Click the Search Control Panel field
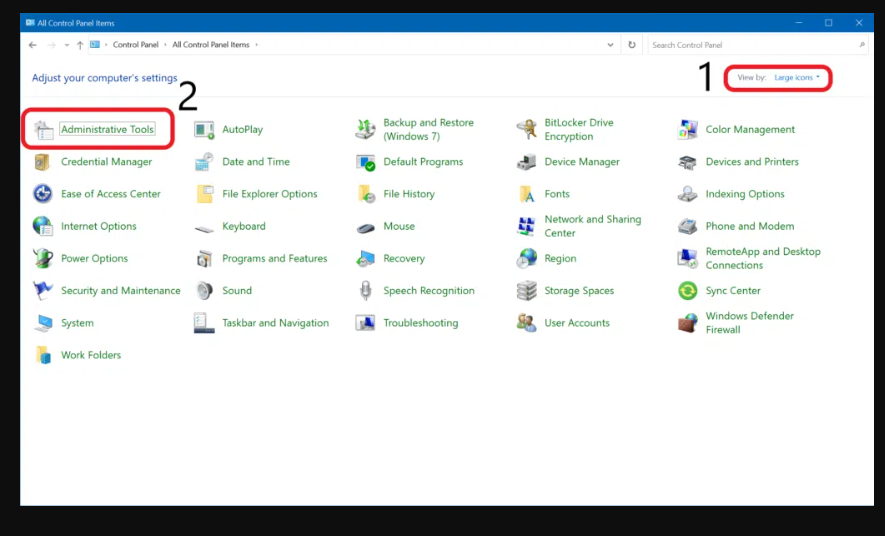Viewport: 885px width, 536px height. click(x=752, y=45)
